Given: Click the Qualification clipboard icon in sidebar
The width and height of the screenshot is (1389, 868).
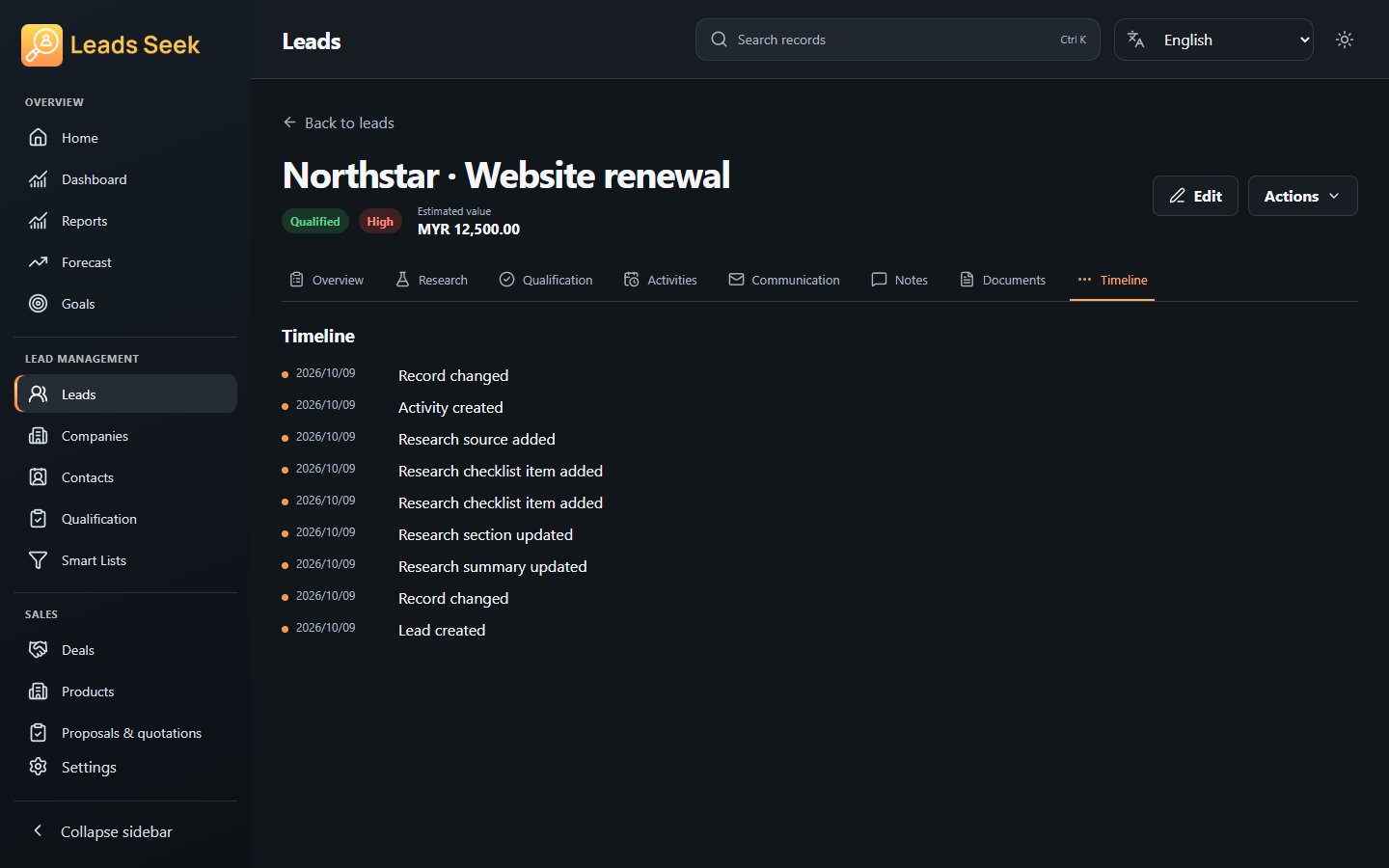Looking at the screenshot, I should 38,519.
